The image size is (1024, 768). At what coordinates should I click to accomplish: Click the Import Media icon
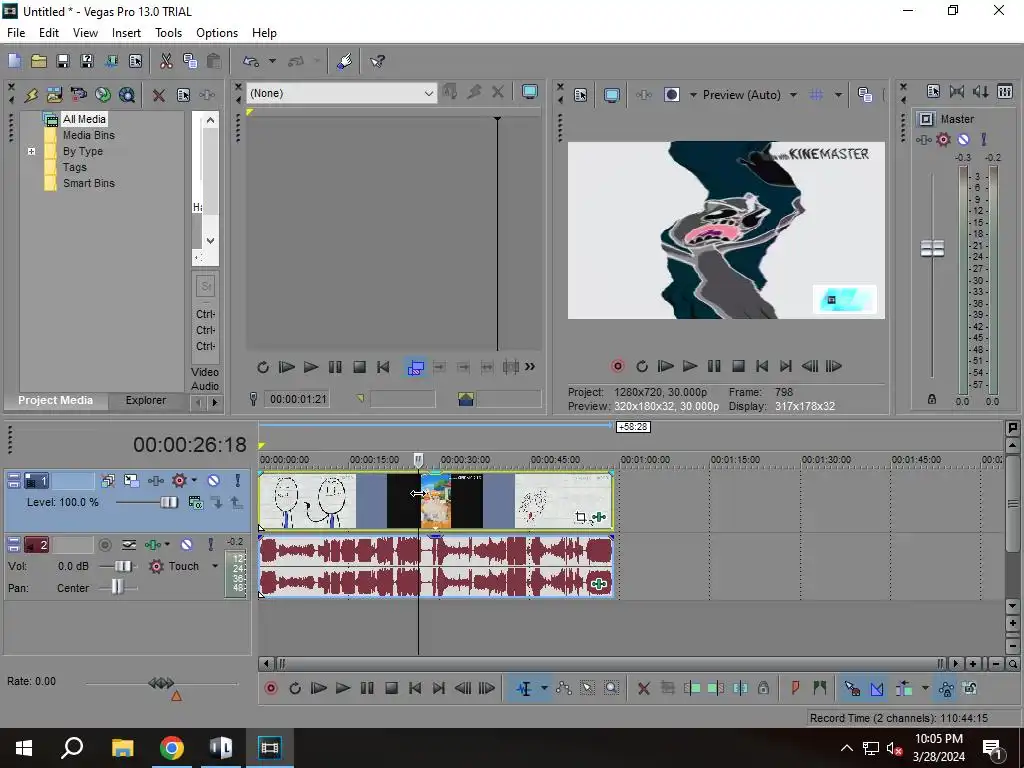[54, 95]
